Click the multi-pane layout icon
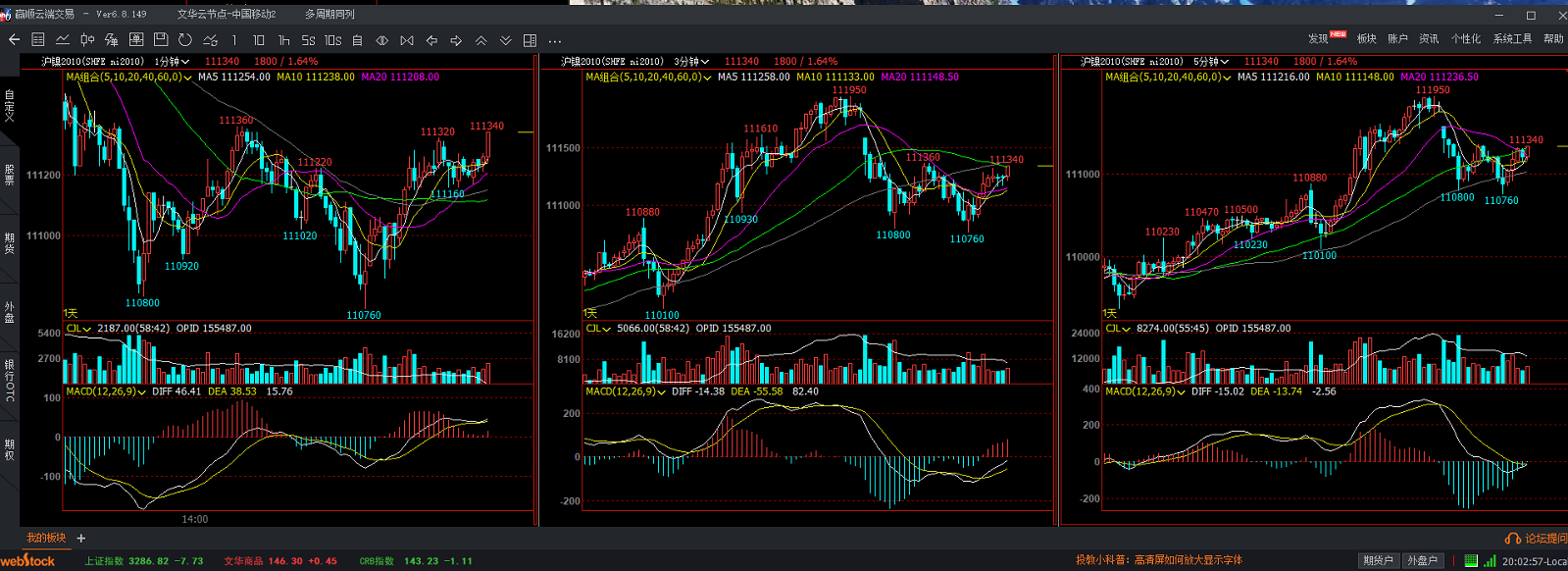This screenshot has width=1568, height=571. pyautogui.click(x=530, y=40)
